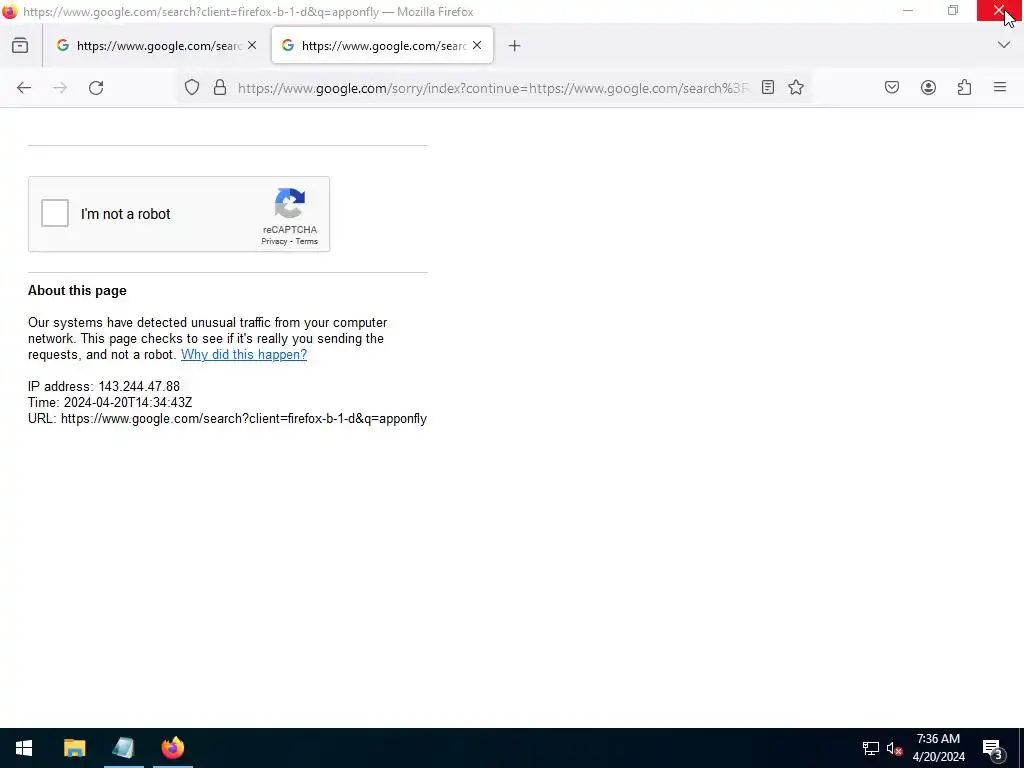Open tracking protection shield icon
Viewport: 1024px width, 768px height.
point(191,88)
